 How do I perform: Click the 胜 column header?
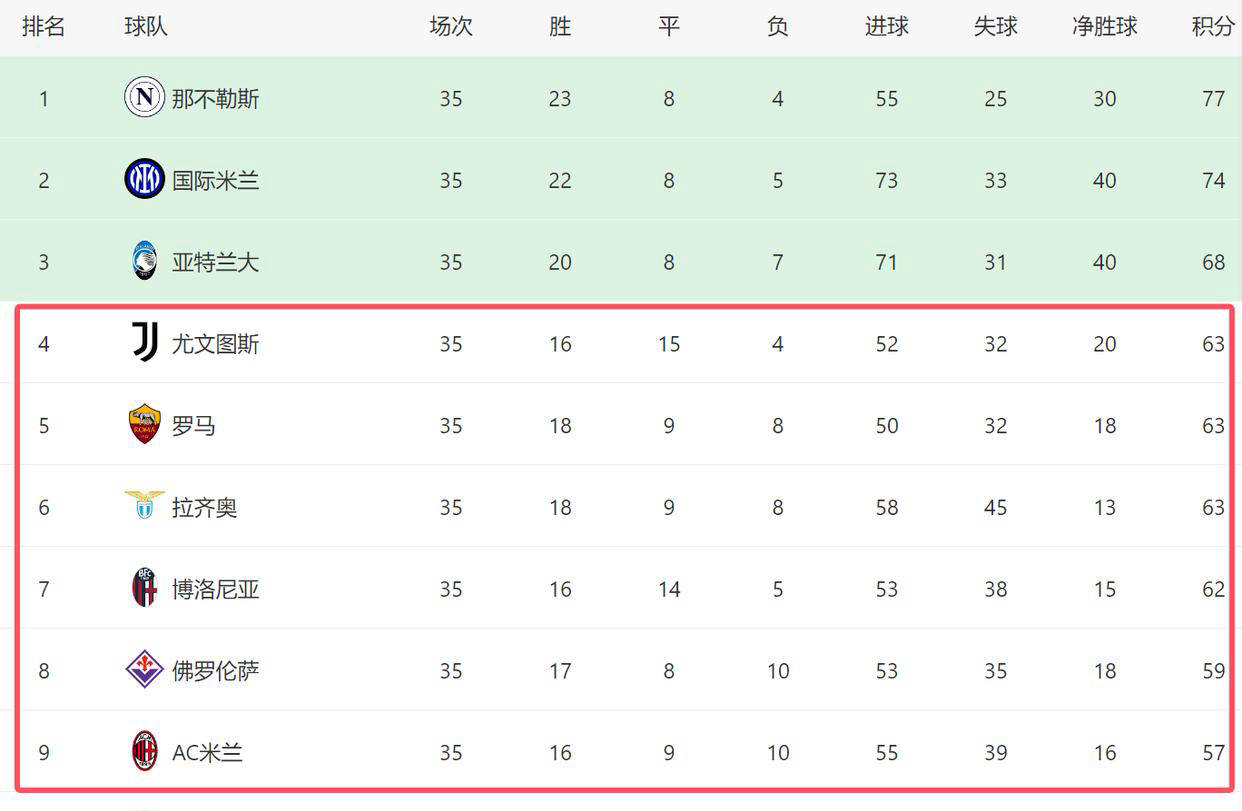click(x=560, y=27)
